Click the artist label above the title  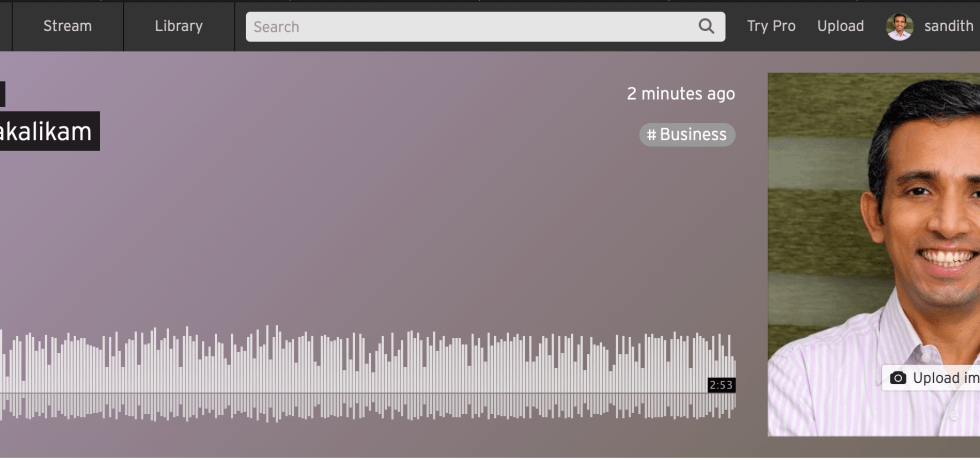pyautogui.click(x=2, y=94)
